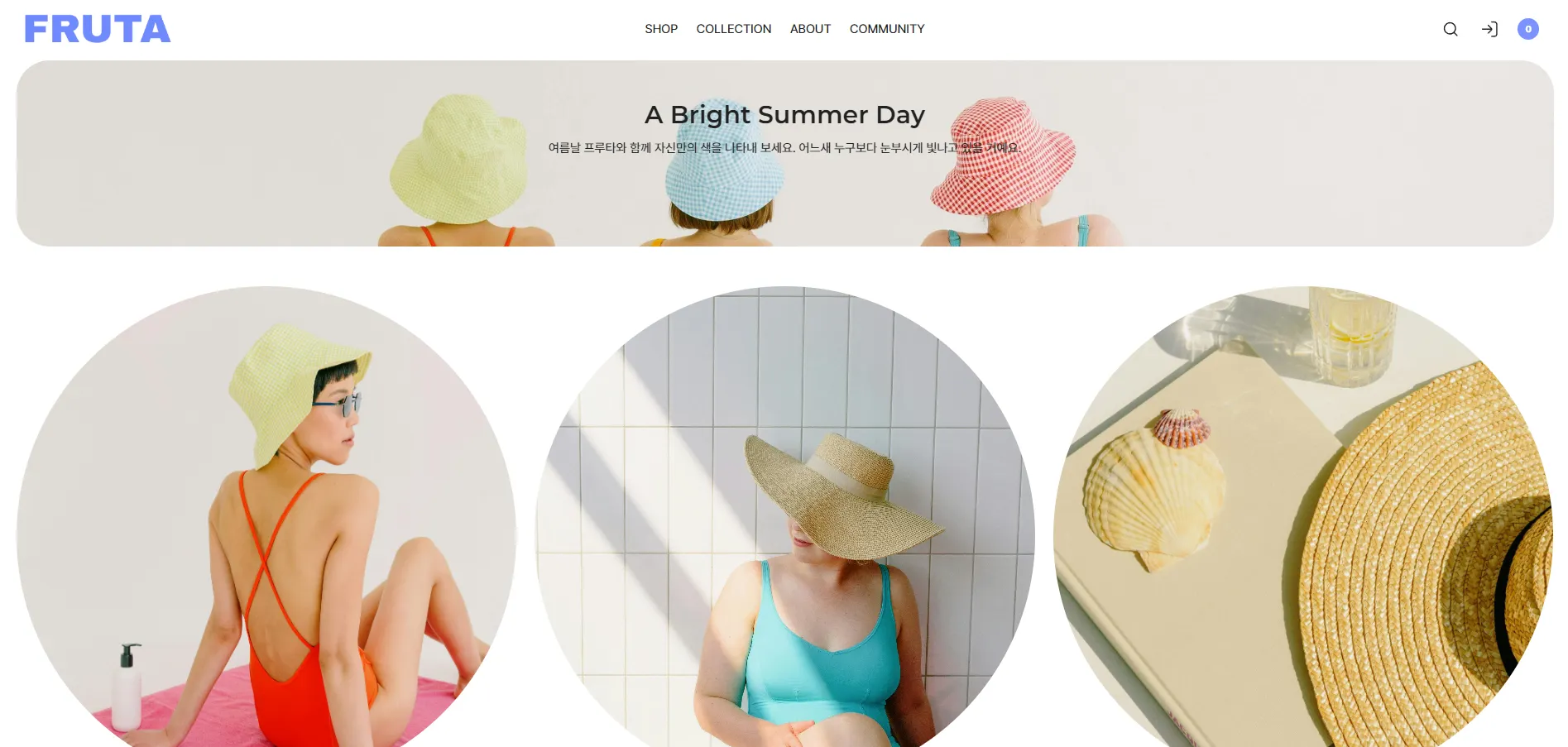Open the COMMUNITY menu

887,29
